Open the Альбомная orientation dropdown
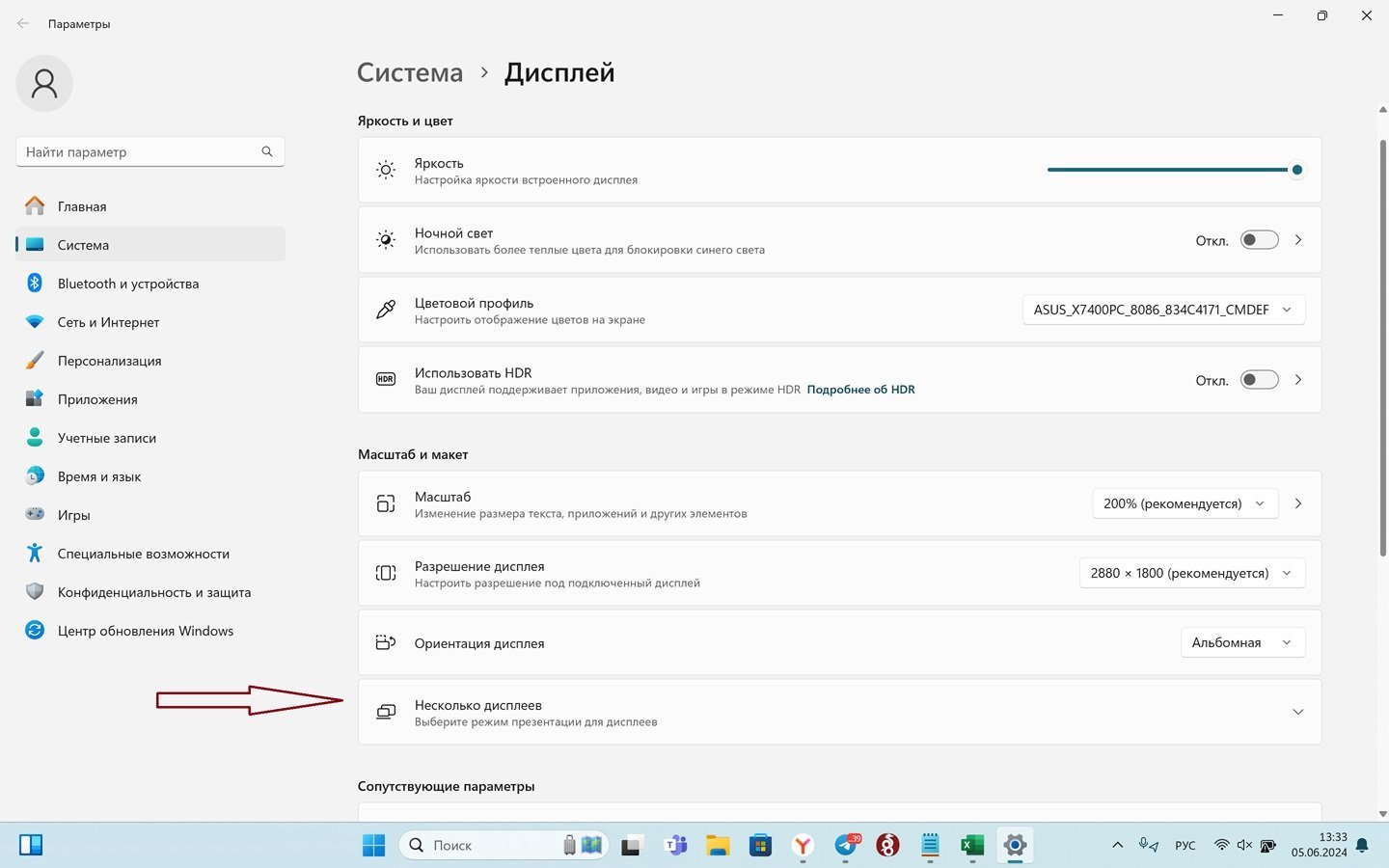 (1242, 642)
